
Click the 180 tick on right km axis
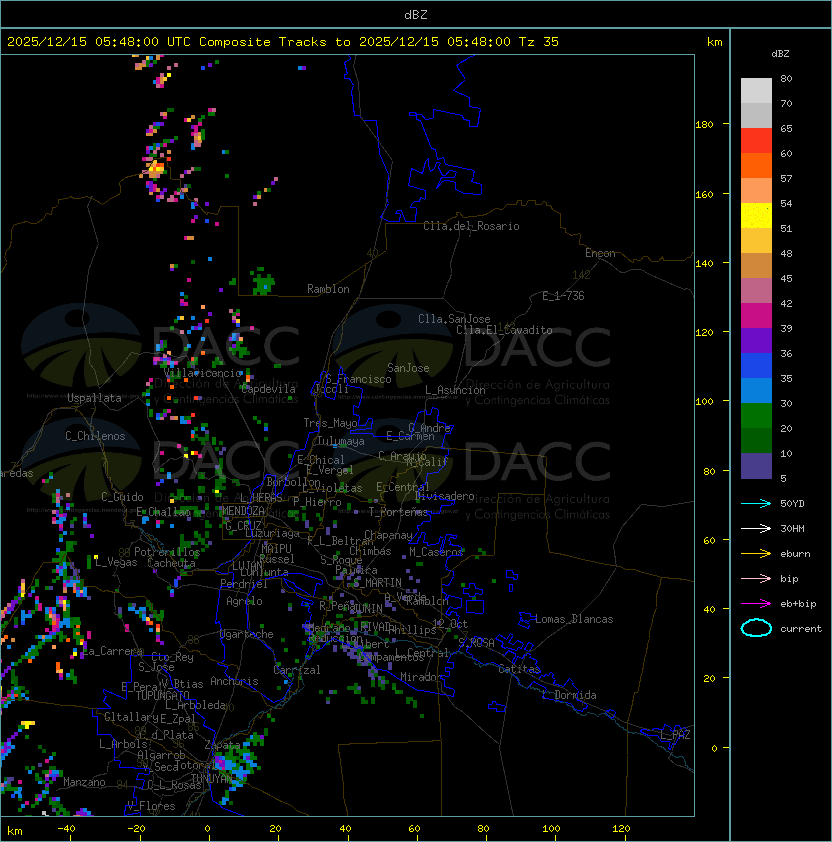[x=704, y=125]
